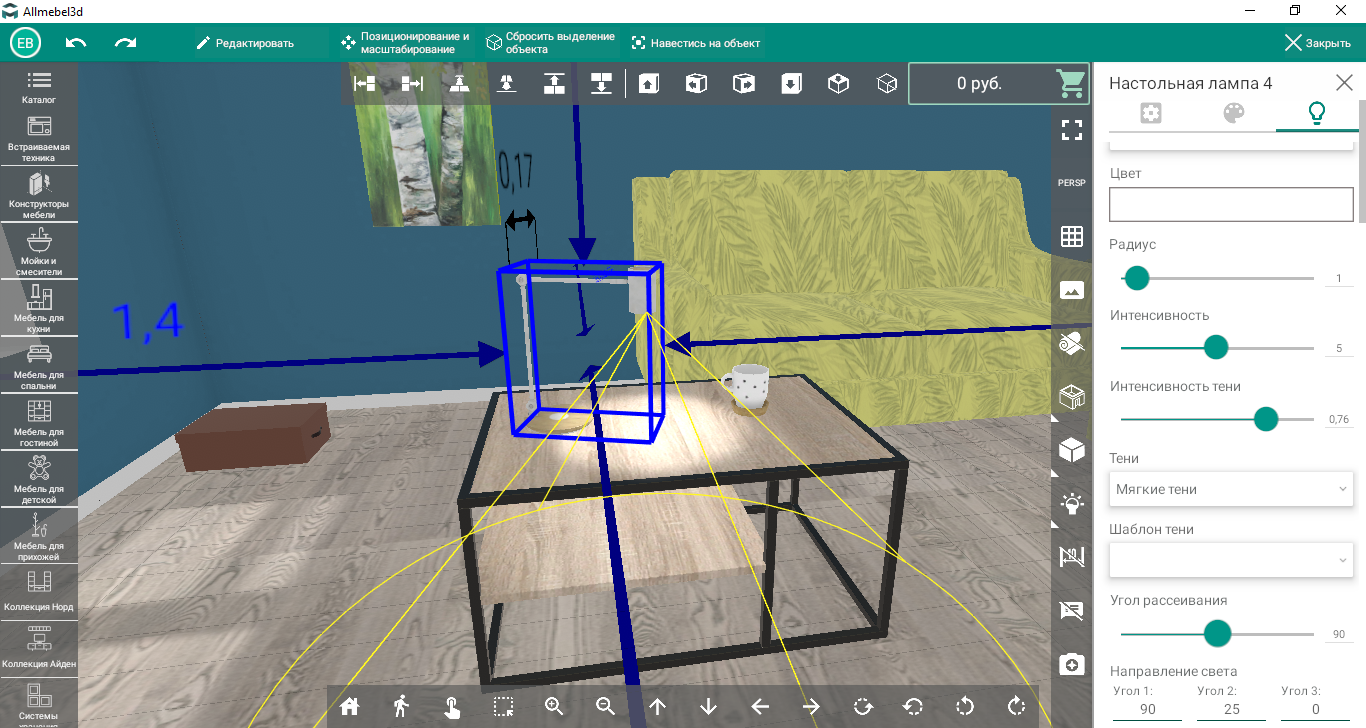Image resolution: width=1366 pixels, height=728 pixels.
Task: Reset camera to home view
Action: (x=349, y=706)
